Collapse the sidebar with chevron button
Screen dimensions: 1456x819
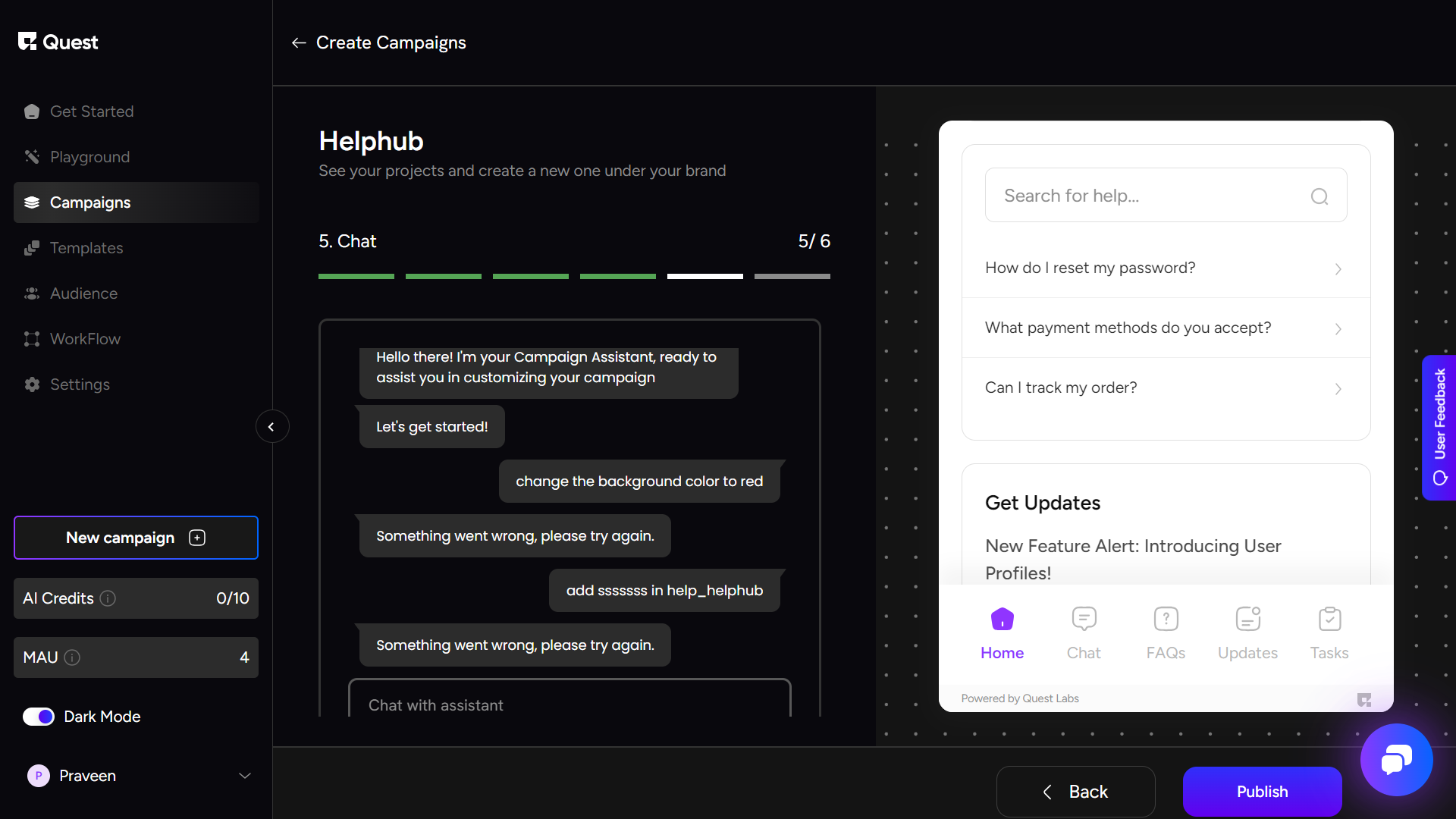(271, 427)
